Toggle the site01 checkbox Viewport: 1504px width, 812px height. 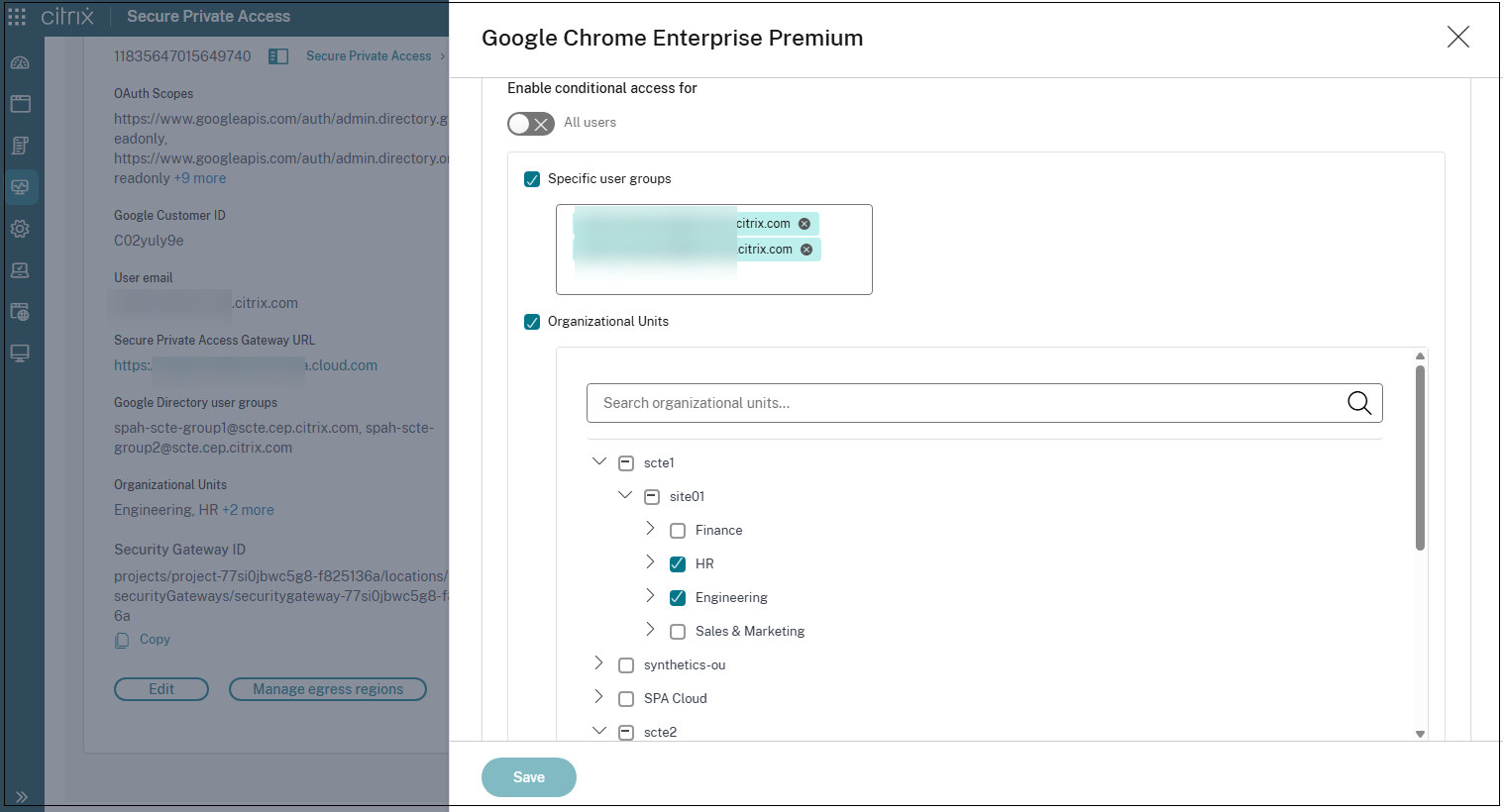tap(652, 497)
